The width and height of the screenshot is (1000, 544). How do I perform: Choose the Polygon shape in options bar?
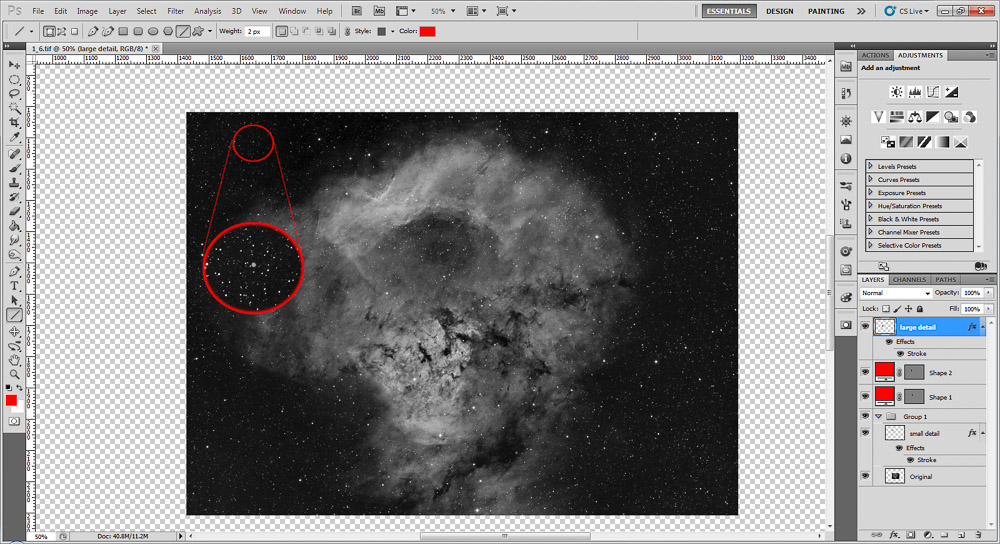pyautogui.click(x=168, y=31)
